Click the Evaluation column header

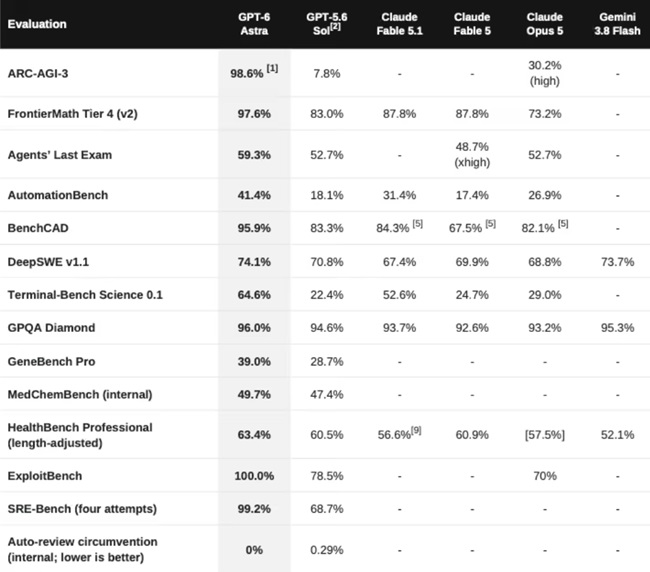[x=37, y=24]
